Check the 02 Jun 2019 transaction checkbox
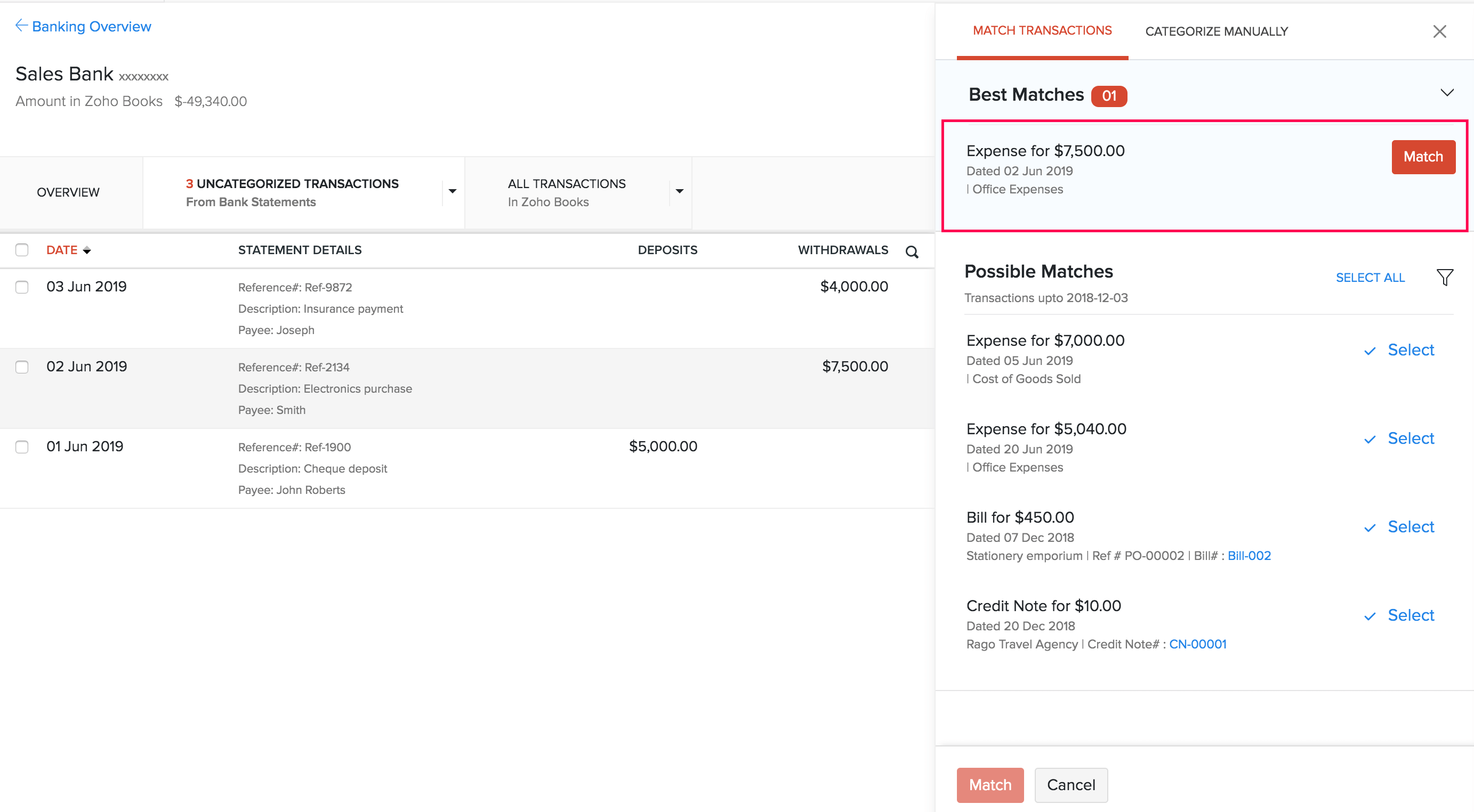Screen dimensions: 1474x812 [22, 367]
